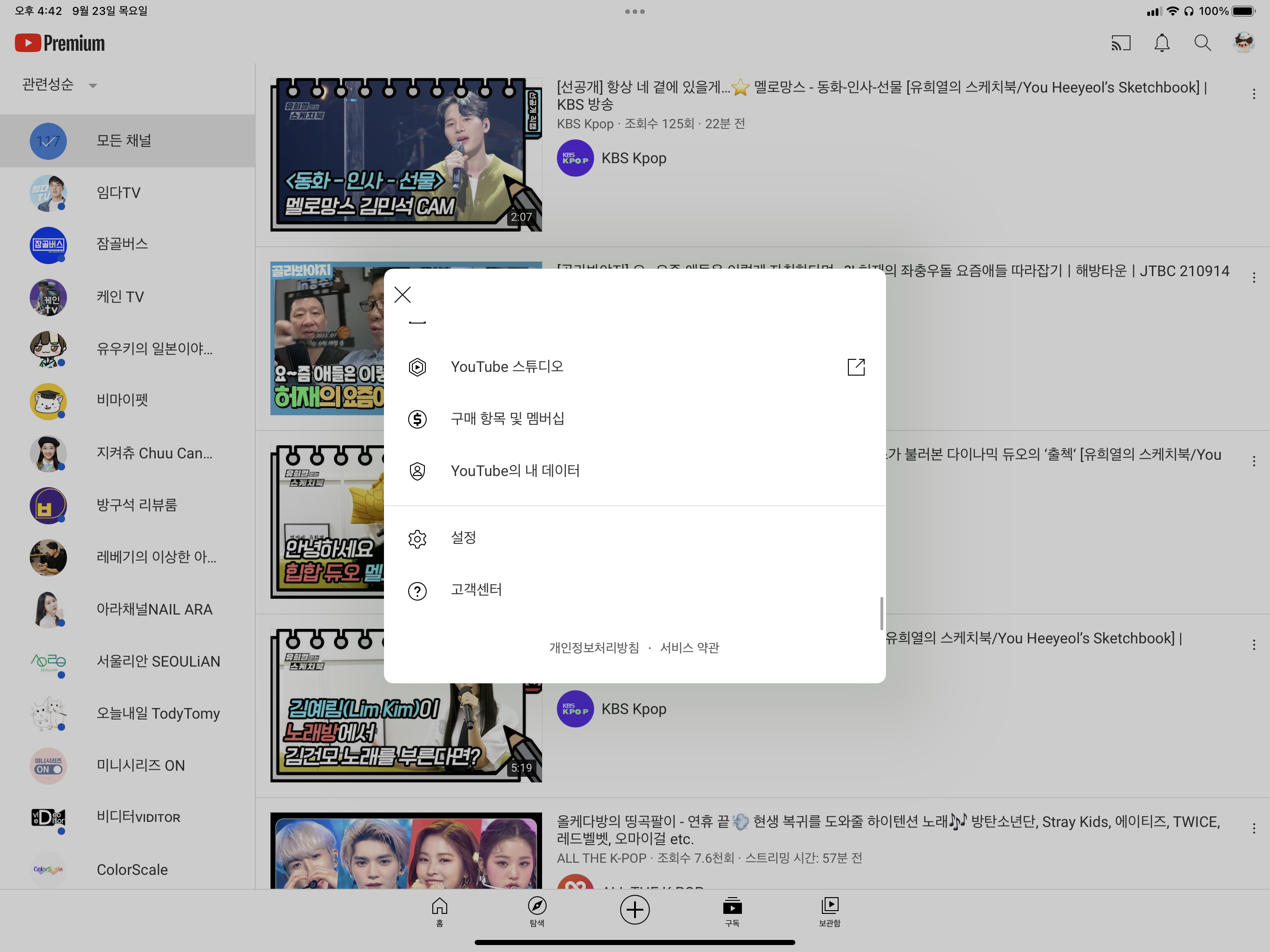Open external link icon for YouTube 스튜디오
The width and height of the screenshot is (1270, 952).
[x=855, y=367]
